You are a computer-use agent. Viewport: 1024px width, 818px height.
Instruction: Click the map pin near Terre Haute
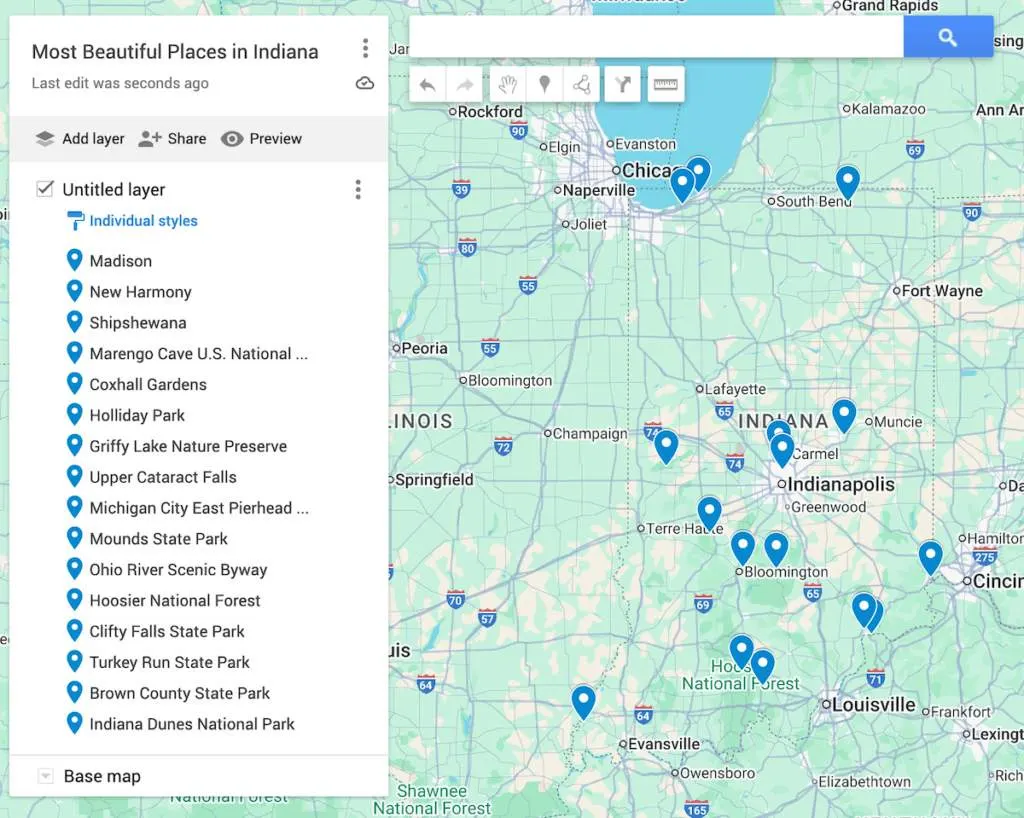click(709, 514)
